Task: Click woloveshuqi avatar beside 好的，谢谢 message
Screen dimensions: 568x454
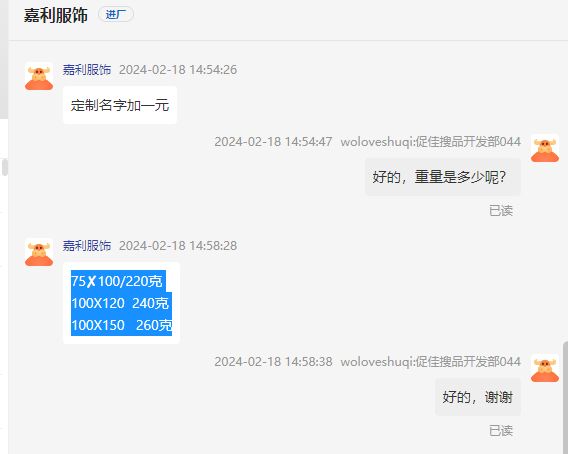Action: 545,368
